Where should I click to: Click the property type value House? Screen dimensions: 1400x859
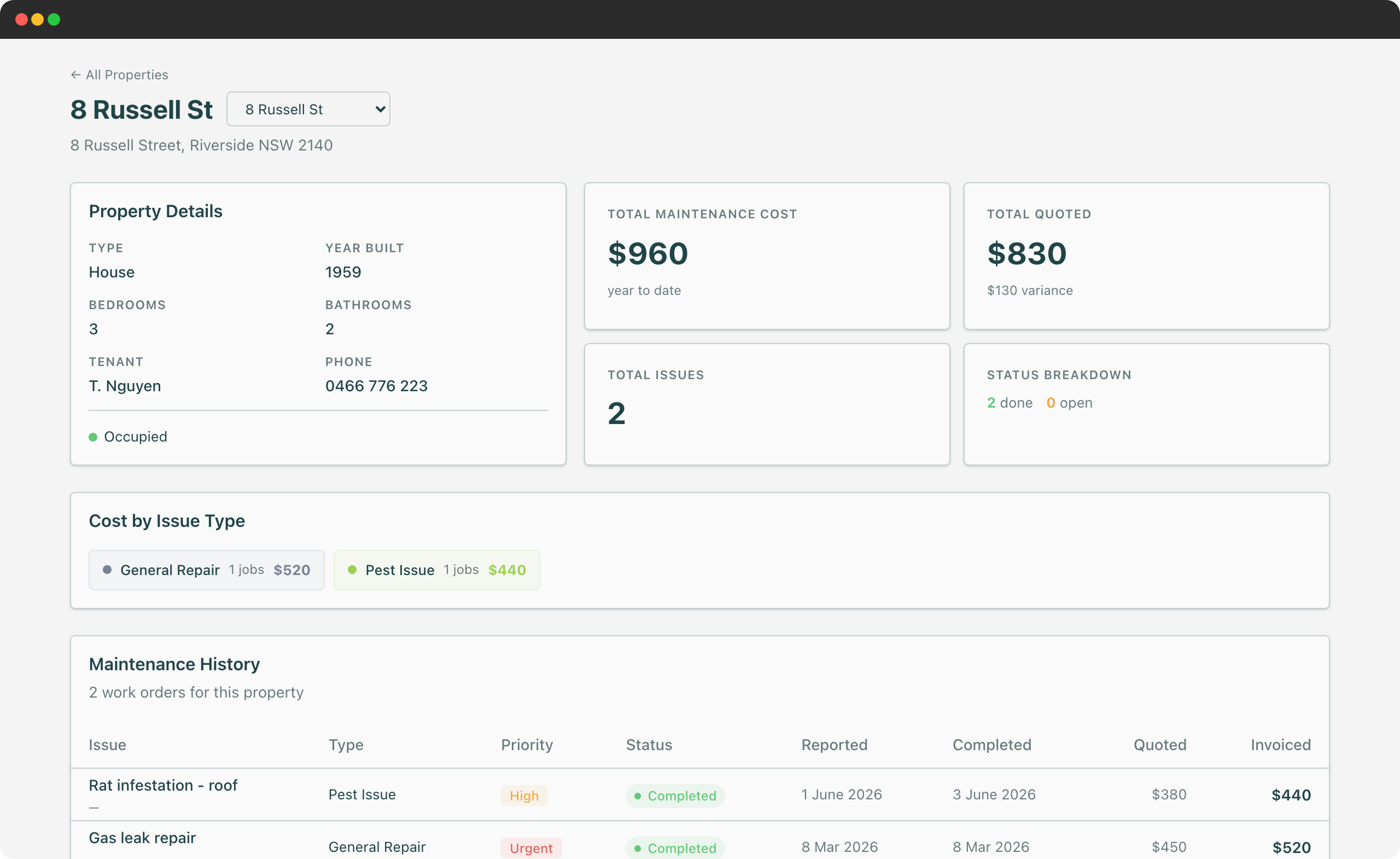click(112, 272)
